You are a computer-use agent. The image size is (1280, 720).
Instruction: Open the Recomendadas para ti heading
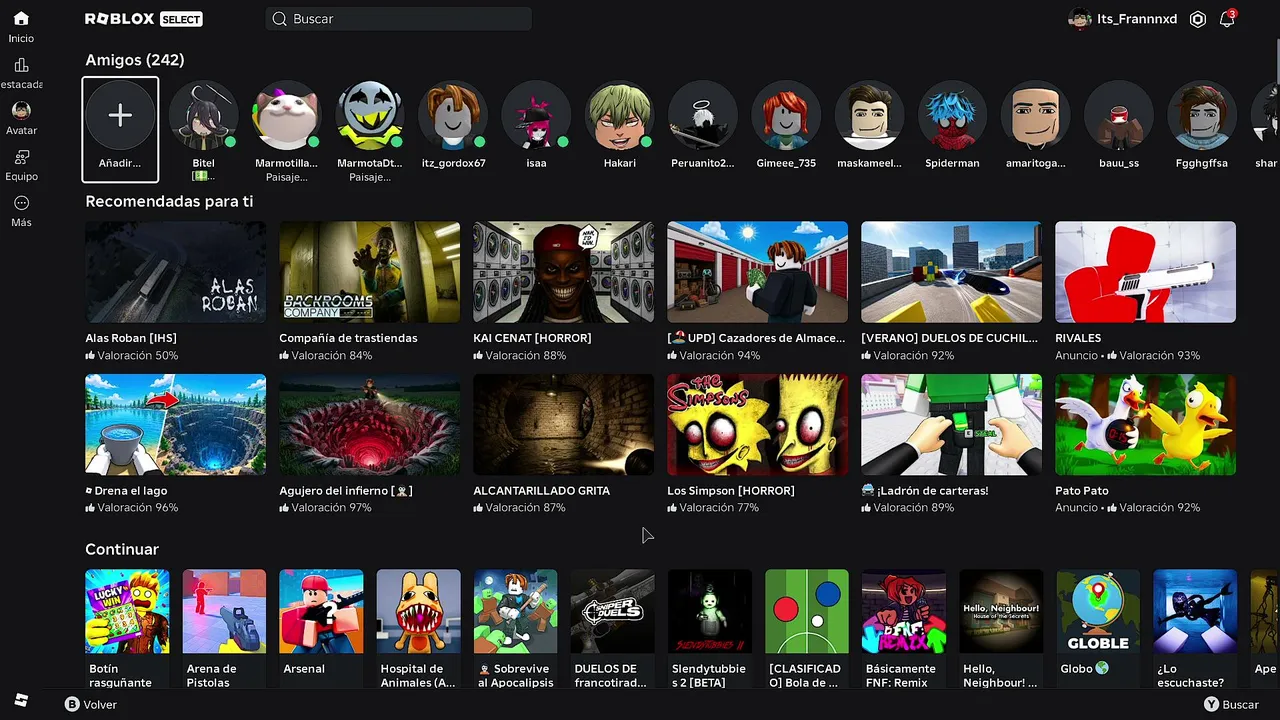point(169,201)
